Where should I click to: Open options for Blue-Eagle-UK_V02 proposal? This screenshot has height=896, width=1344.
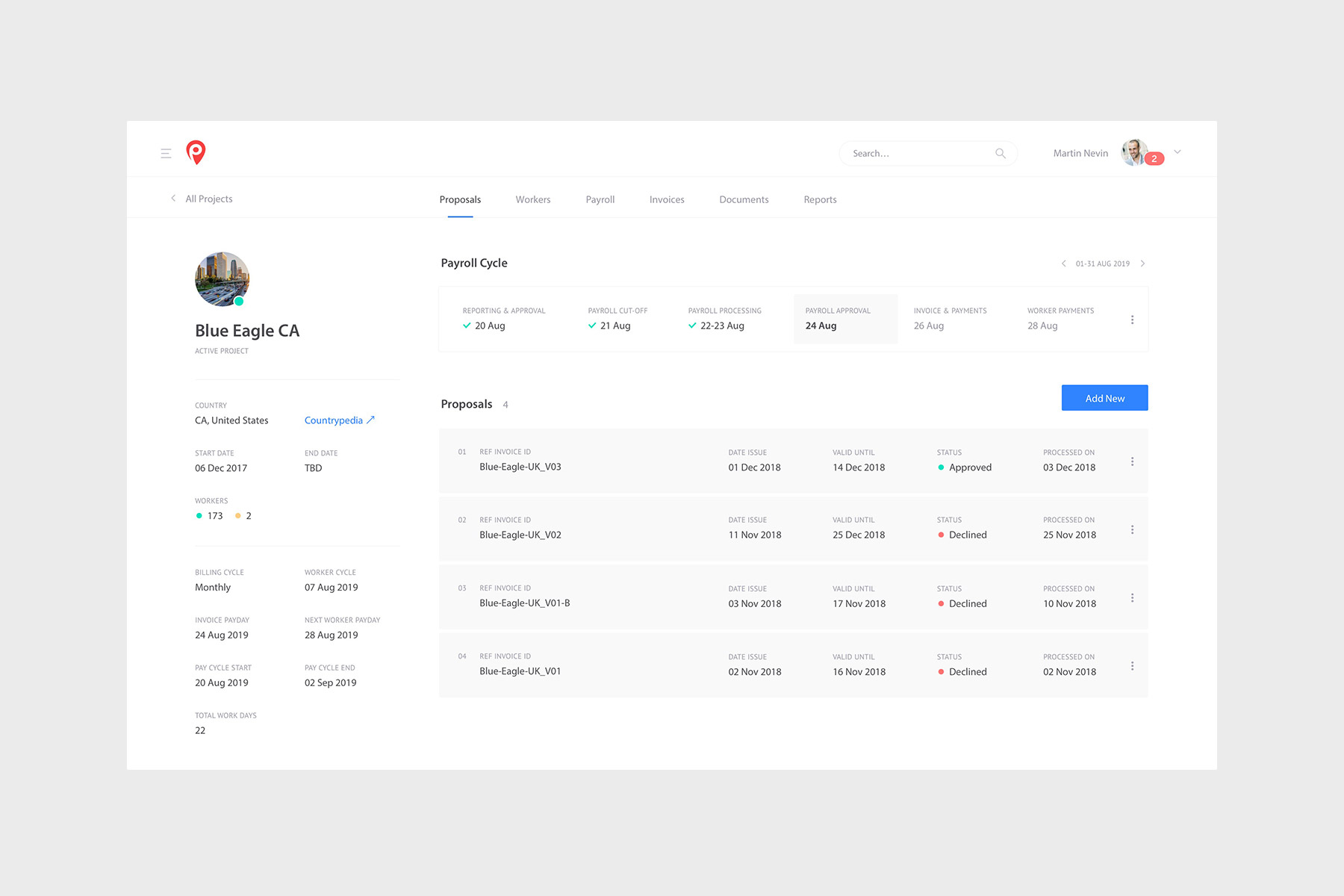pyautogui.click(x=1133, y=529)
